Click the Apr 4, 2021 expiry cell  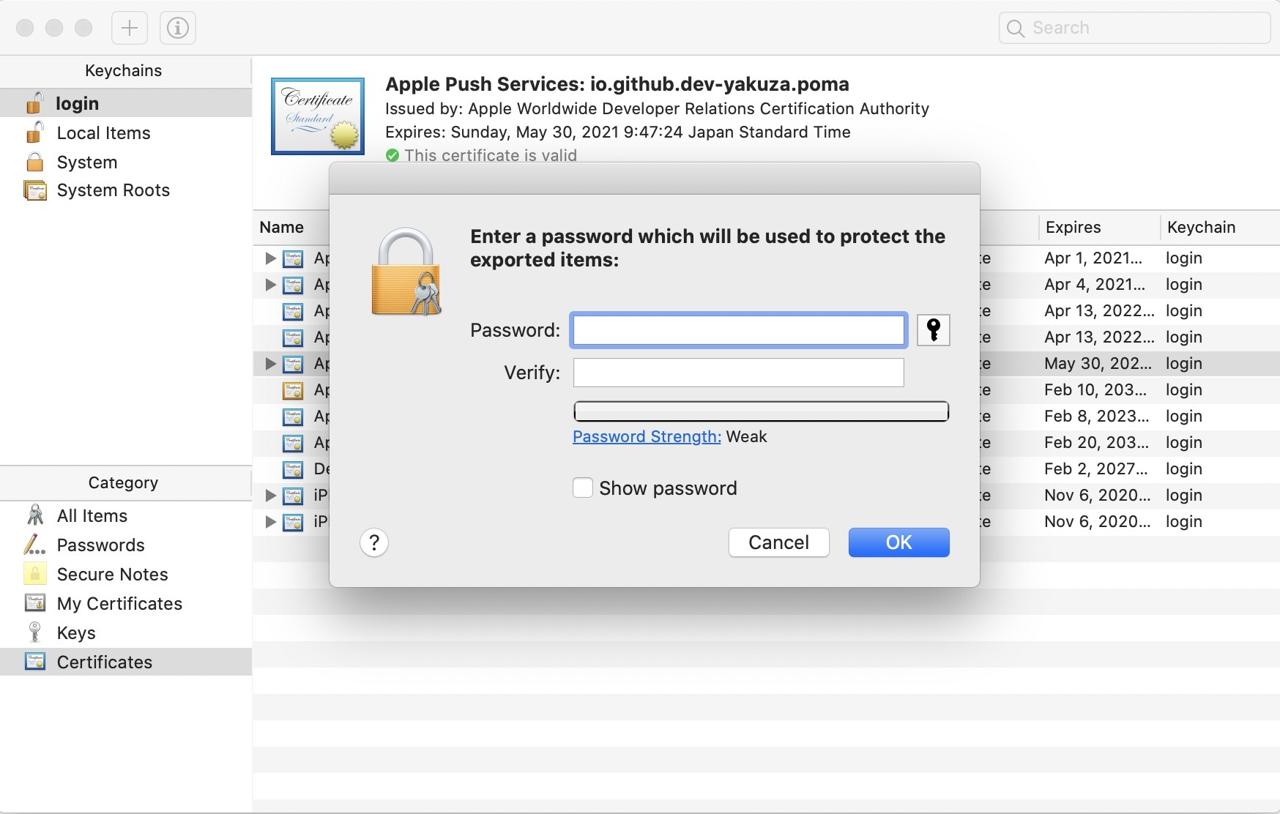click(x=1093, y=284)
